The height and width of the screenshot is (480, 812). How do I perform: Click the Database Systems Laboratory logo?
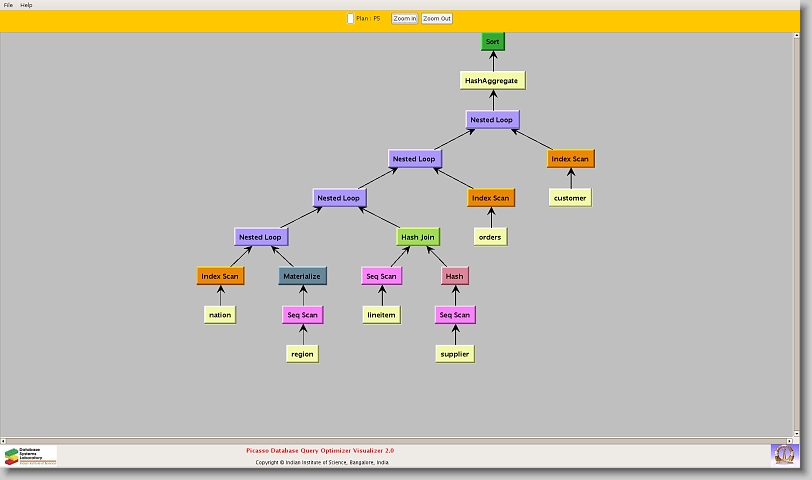pyautogui.click(x=31, y=456)
